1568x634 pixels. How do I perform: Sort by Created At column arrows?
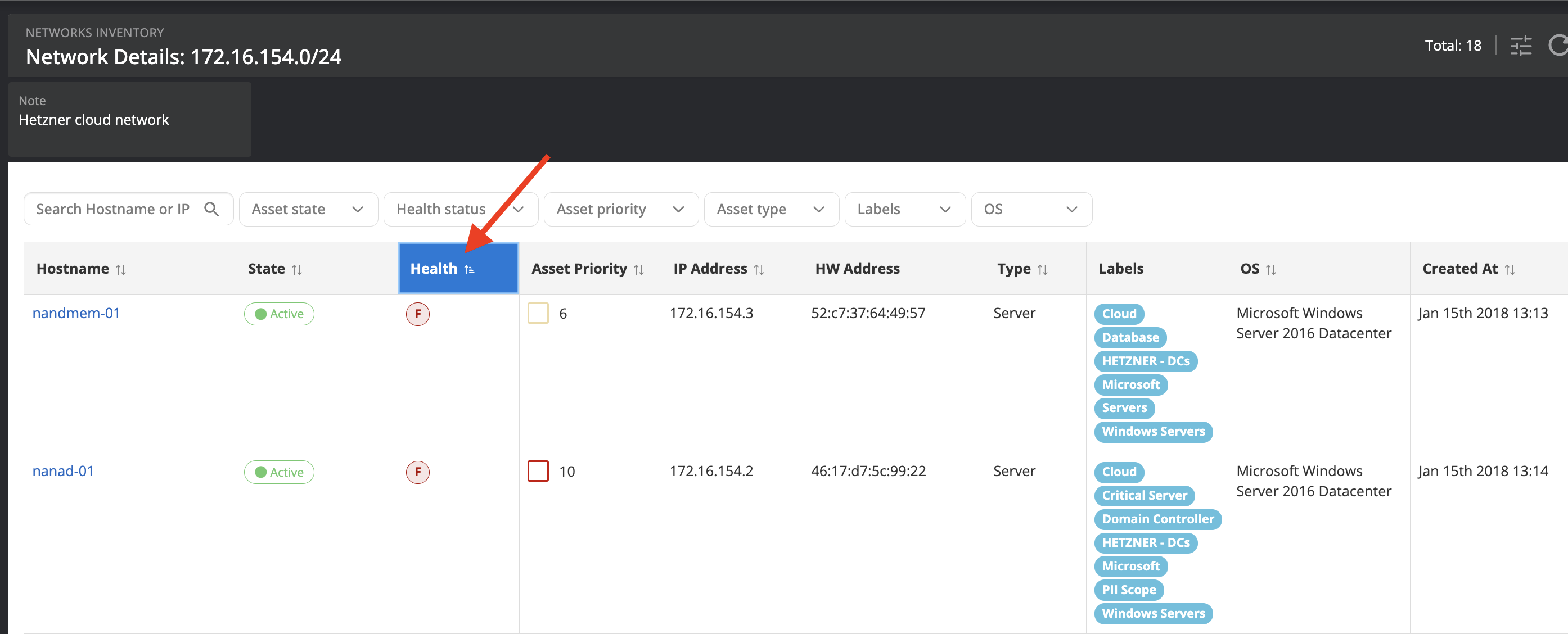[1510, 270]
